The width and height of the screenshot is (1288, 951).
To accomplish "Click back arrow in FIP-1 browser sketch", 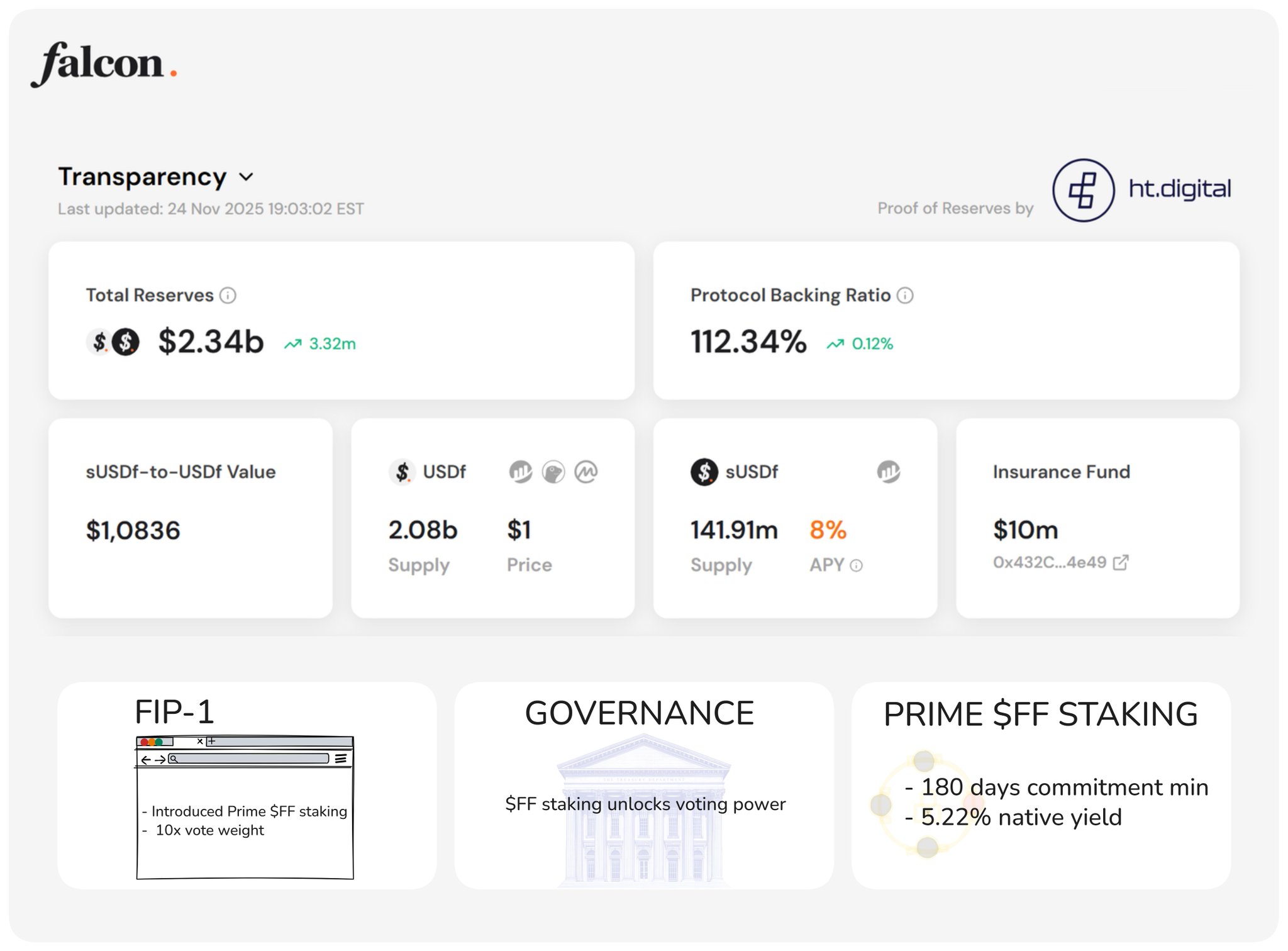I will coord(146,760).
